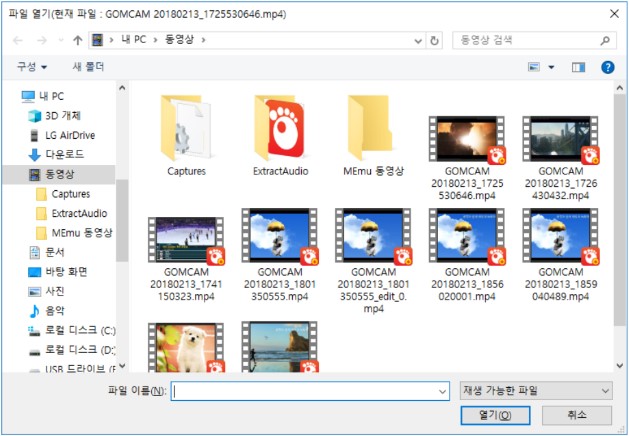Expand the file name history dropdown
629x436 pixels.
(x=441, y=391)
